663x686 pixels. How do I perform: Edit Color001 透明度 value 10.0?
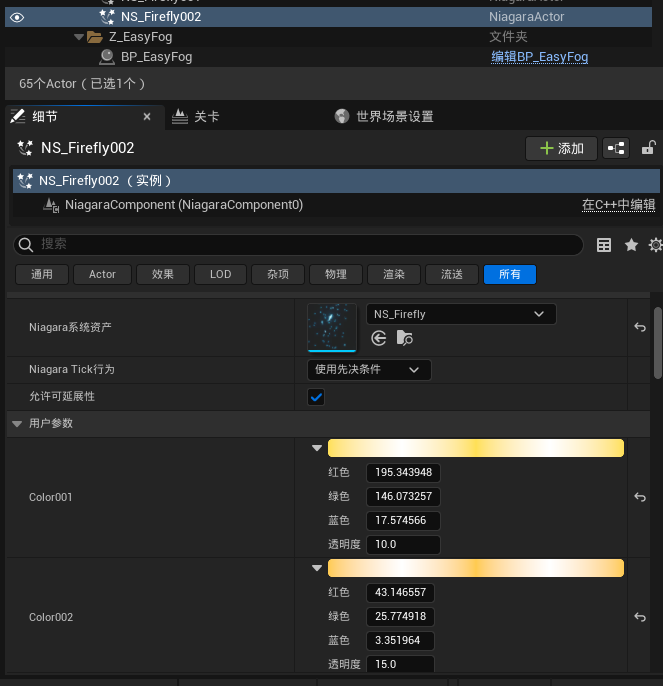click(403, 545)
